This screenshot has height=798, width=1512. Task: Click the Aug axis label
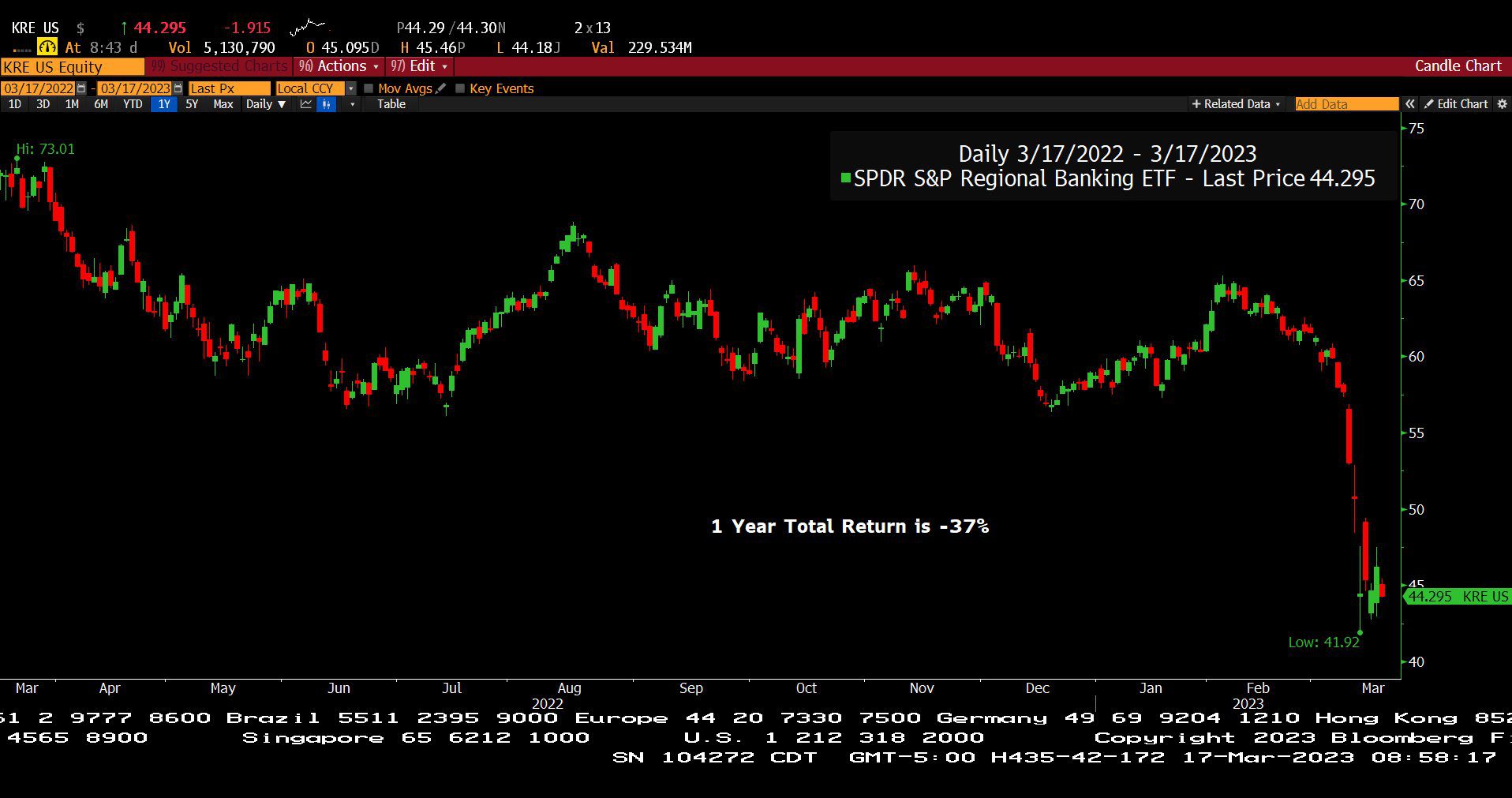point(569,688)
